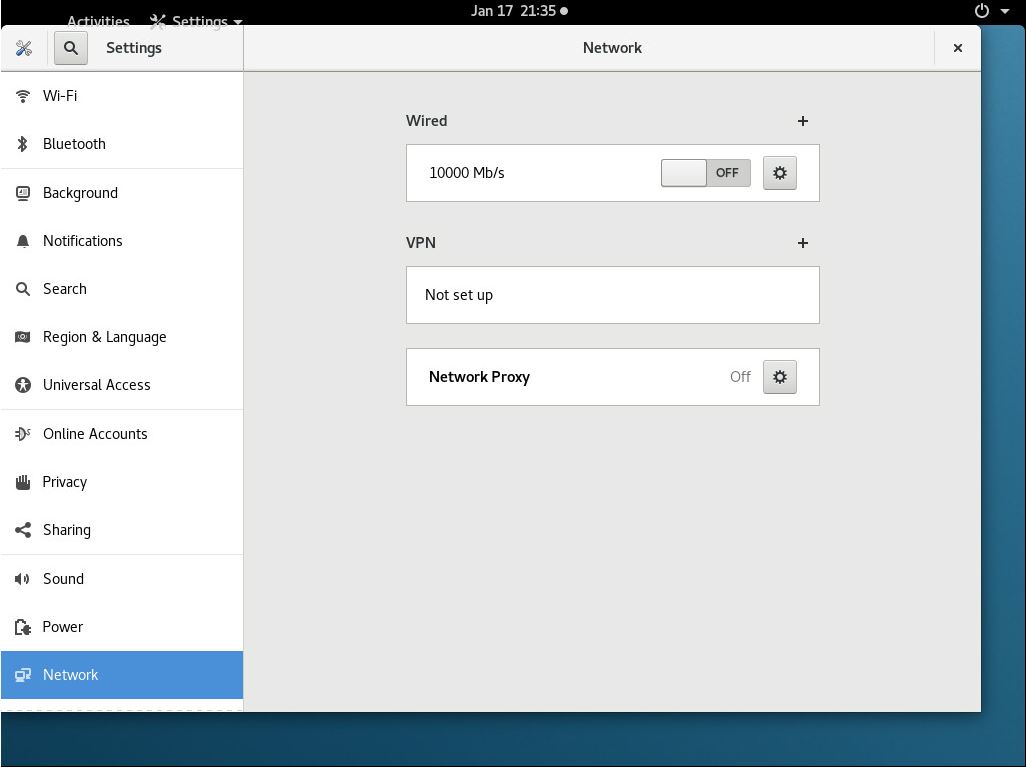Open the system power menu icon
1026x767 pixels.
(x=982, y=10)
